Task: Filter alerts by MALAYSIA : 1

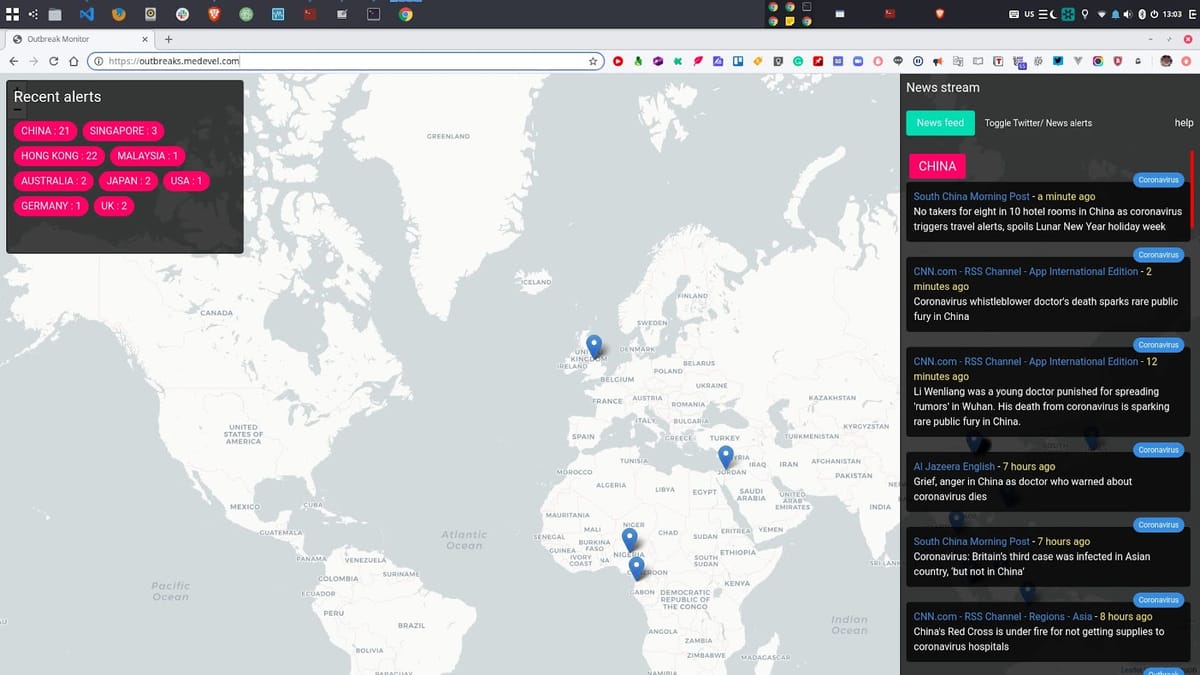Action: point(147,156)
